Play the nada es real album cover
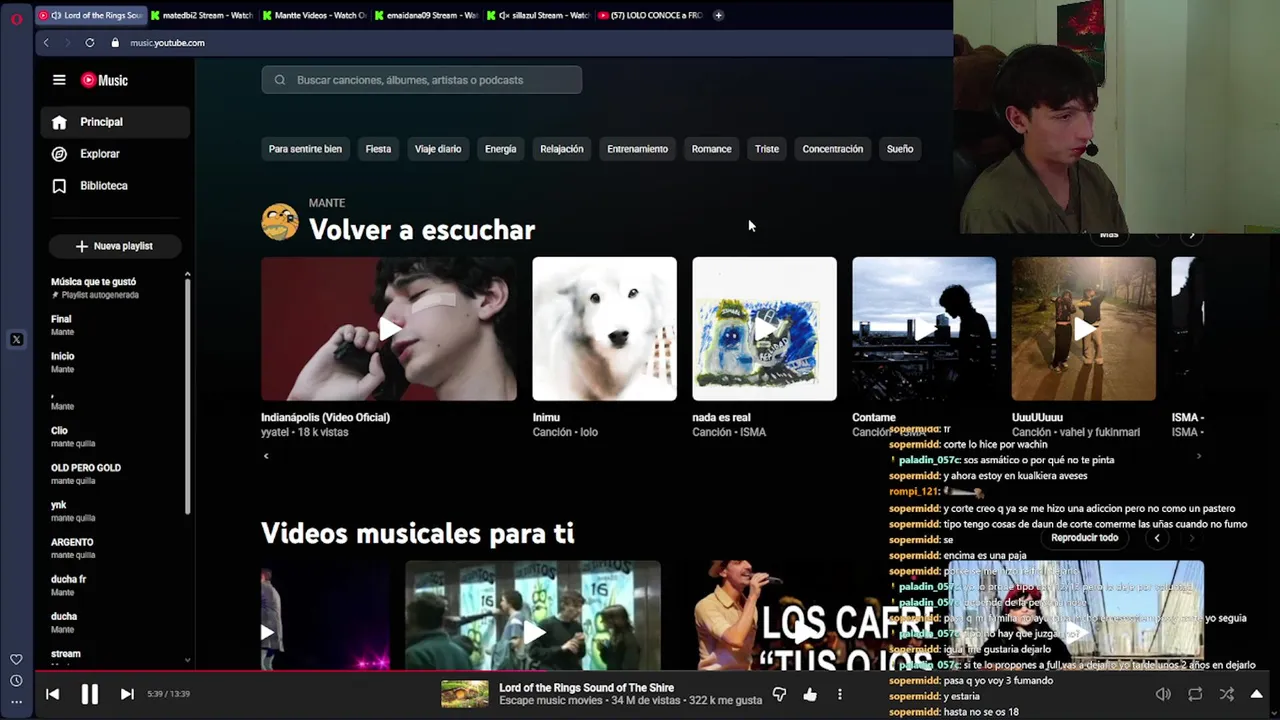This screenshot has height=720, width=1280. (764, 329)
